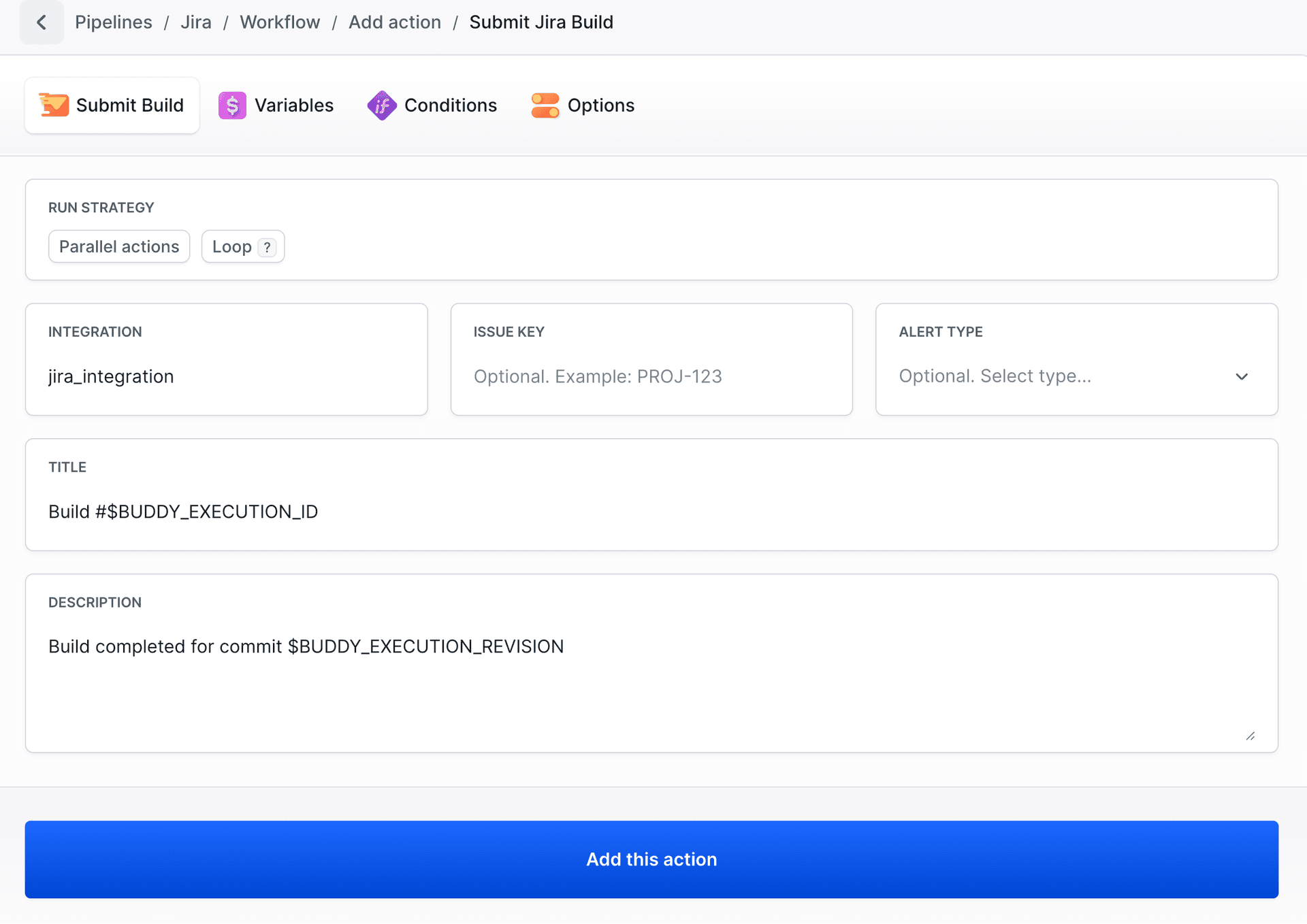Click the back arrow in the breadcrumb header
This screenshot has width=1307, height=924.
pyautogui.click(x=41, y=22)
